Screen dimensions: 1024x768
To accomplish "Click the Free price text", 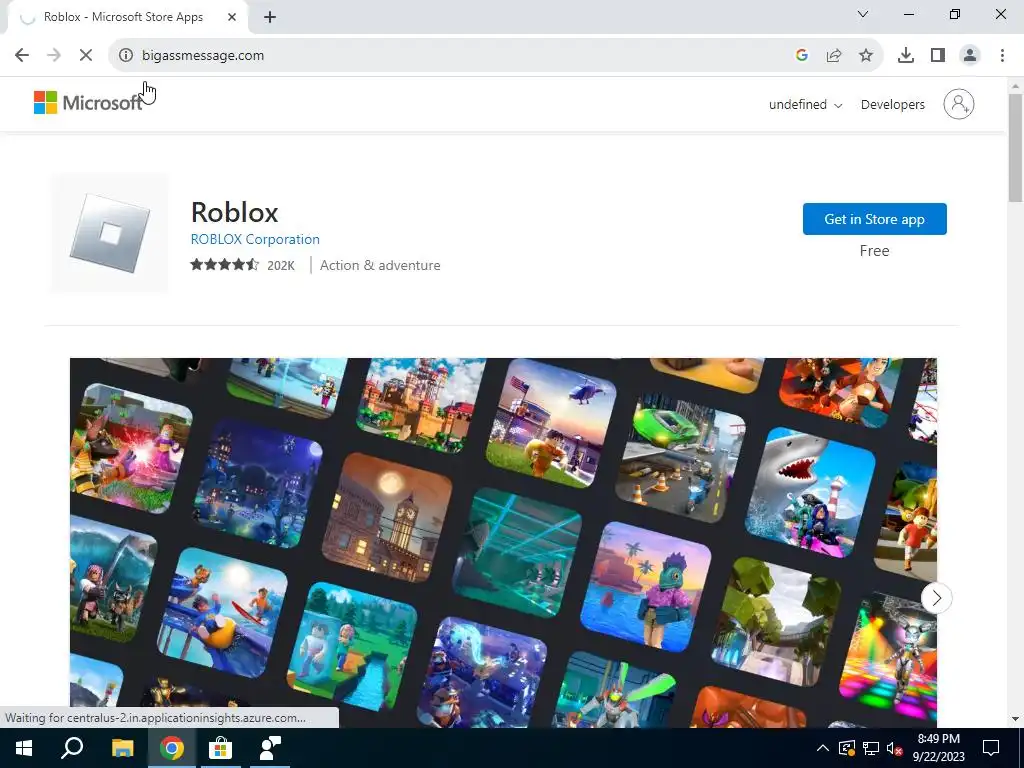I will click(874, 251).
